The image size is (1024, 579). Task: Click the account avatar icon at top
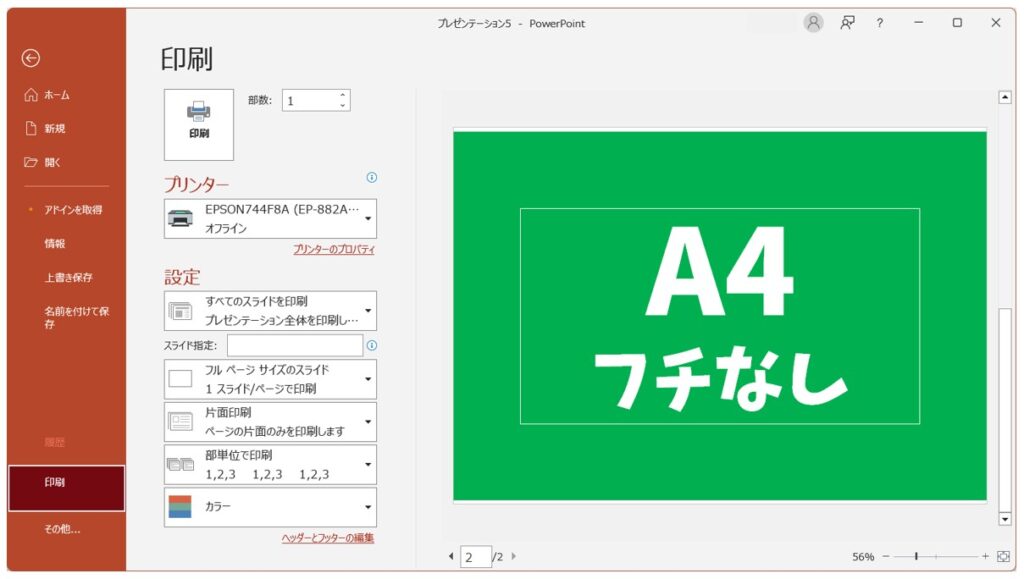[x=815, y=23]
